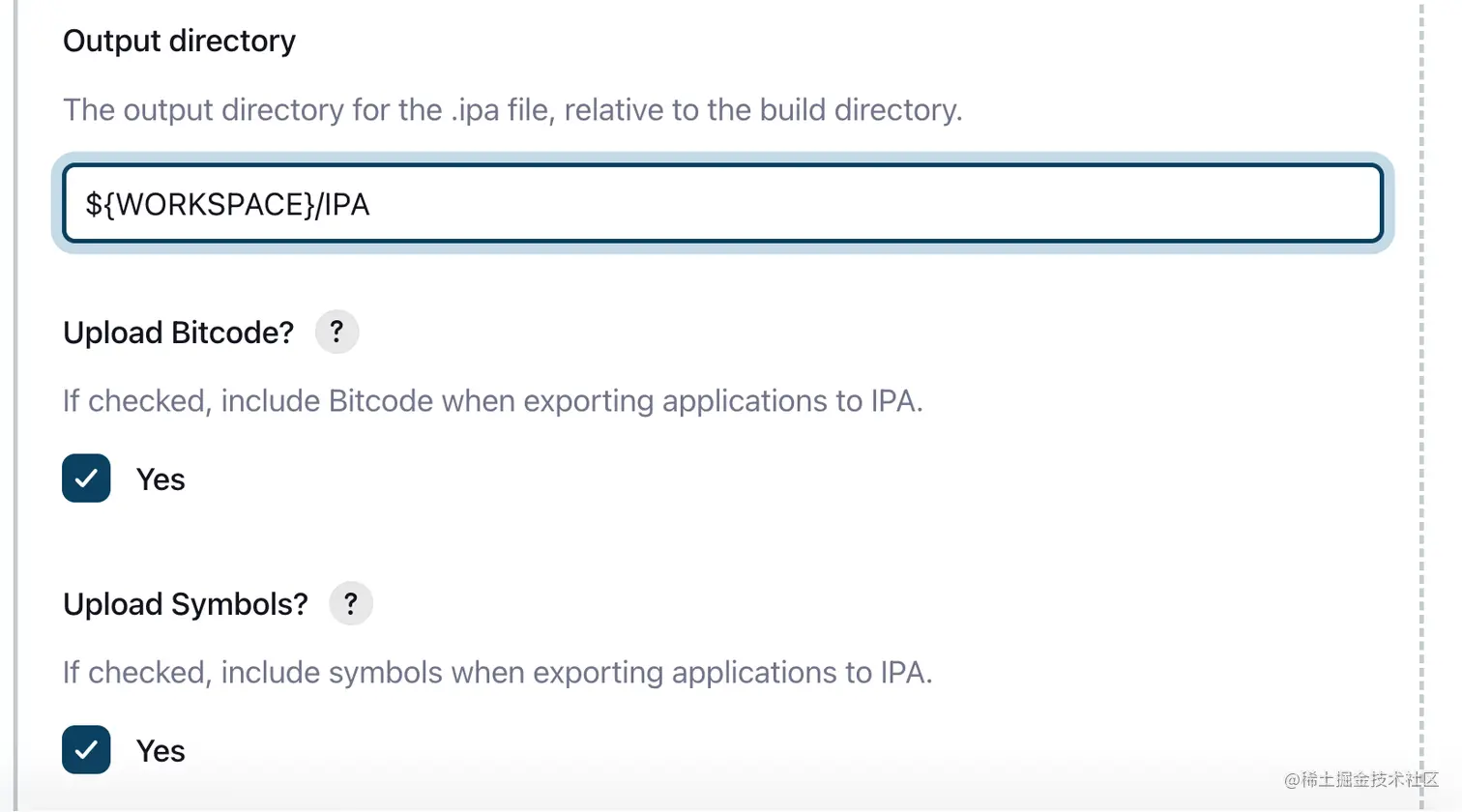
Task: Click the Upload Bitcode? heading text
Action: (x=178, y=333)
